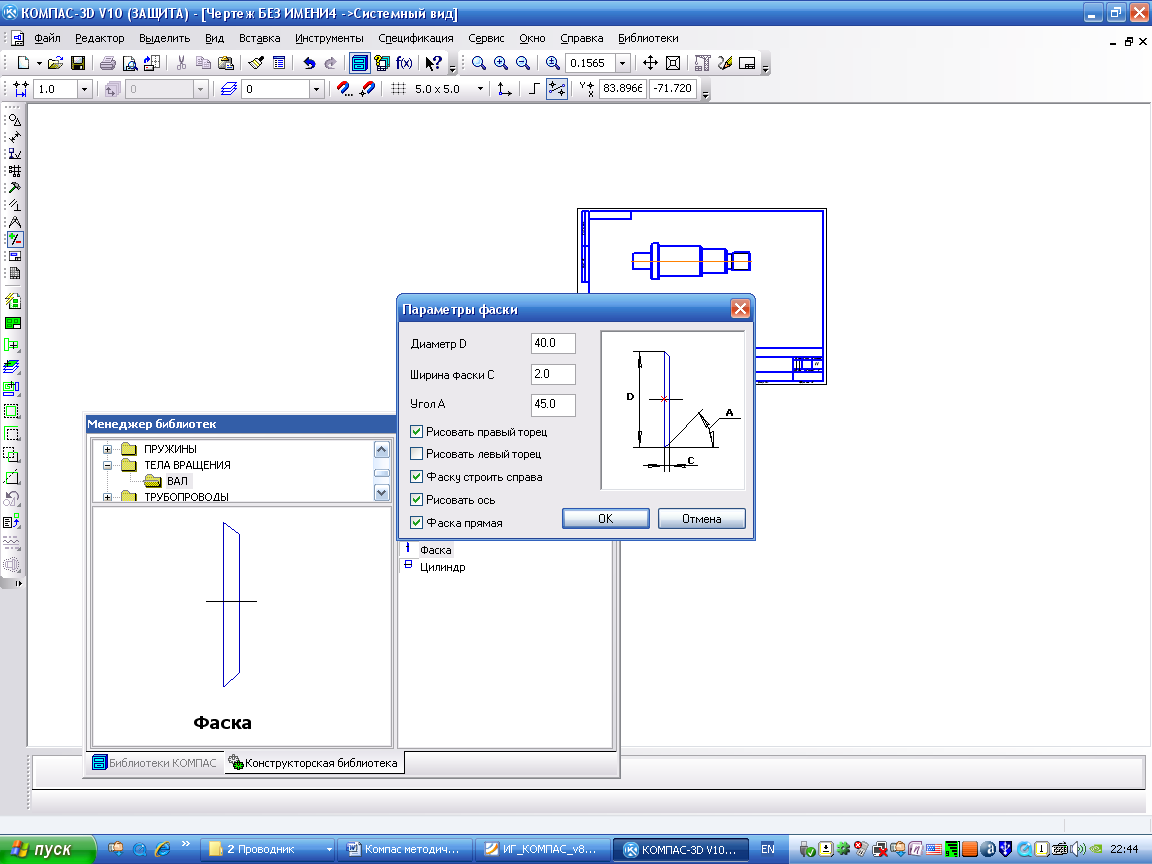Click the Диаметр D input field

tap(553, 343)
